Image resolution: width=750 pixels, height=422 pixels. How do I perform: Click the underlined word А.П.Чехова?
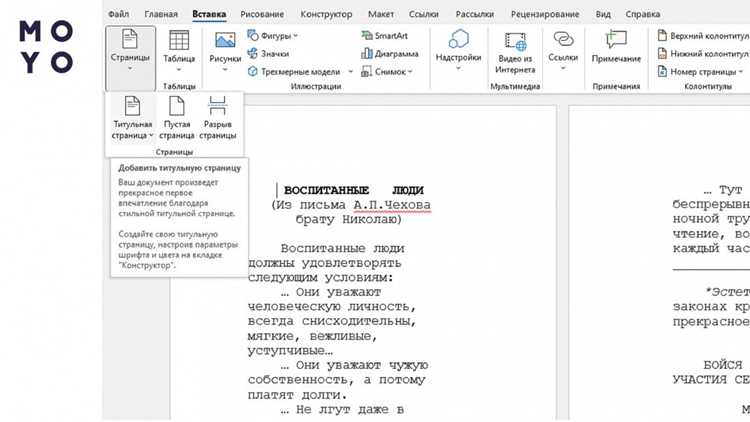(x=392, y=205)
